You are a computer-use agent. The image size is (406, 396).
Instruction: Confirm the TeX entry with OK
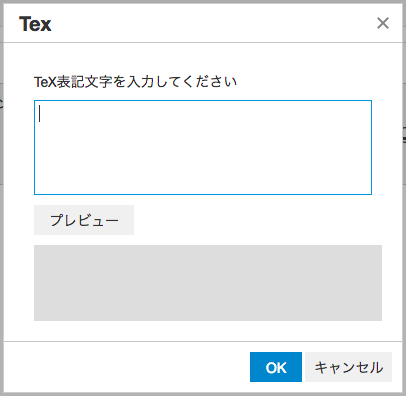pos(276,367)
